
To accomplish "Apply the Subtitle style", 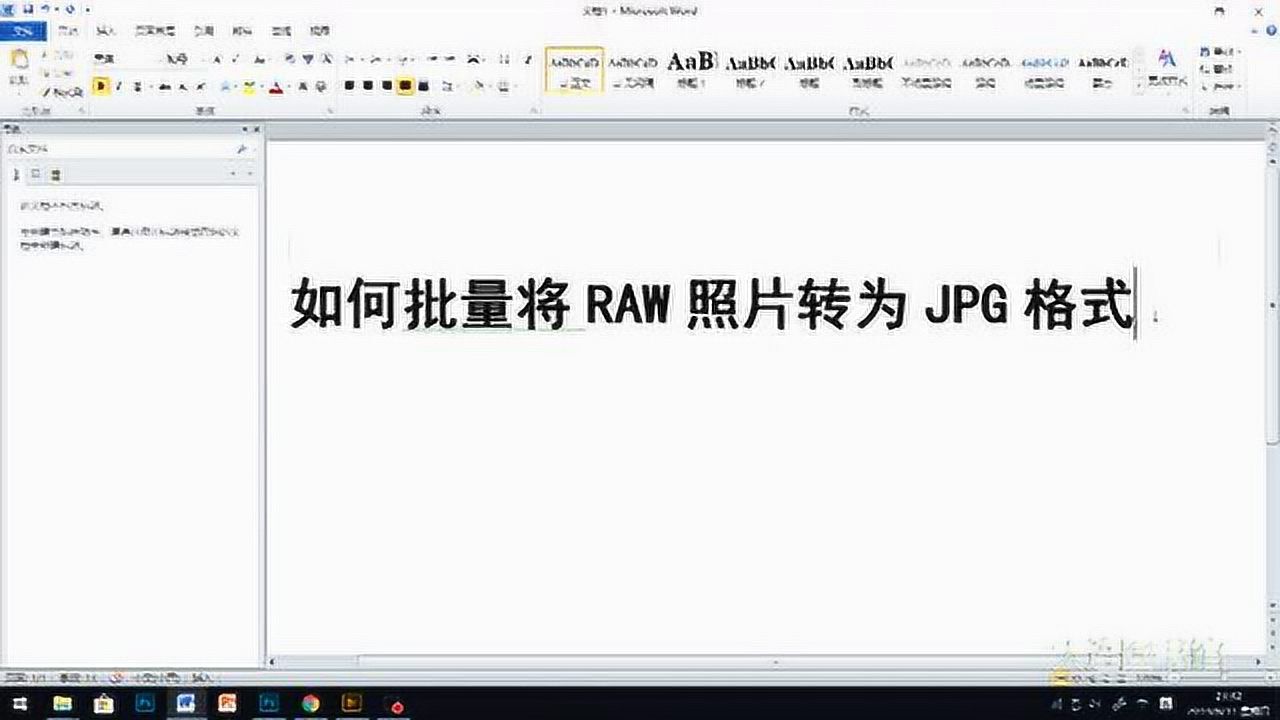I will coord(867,70).
